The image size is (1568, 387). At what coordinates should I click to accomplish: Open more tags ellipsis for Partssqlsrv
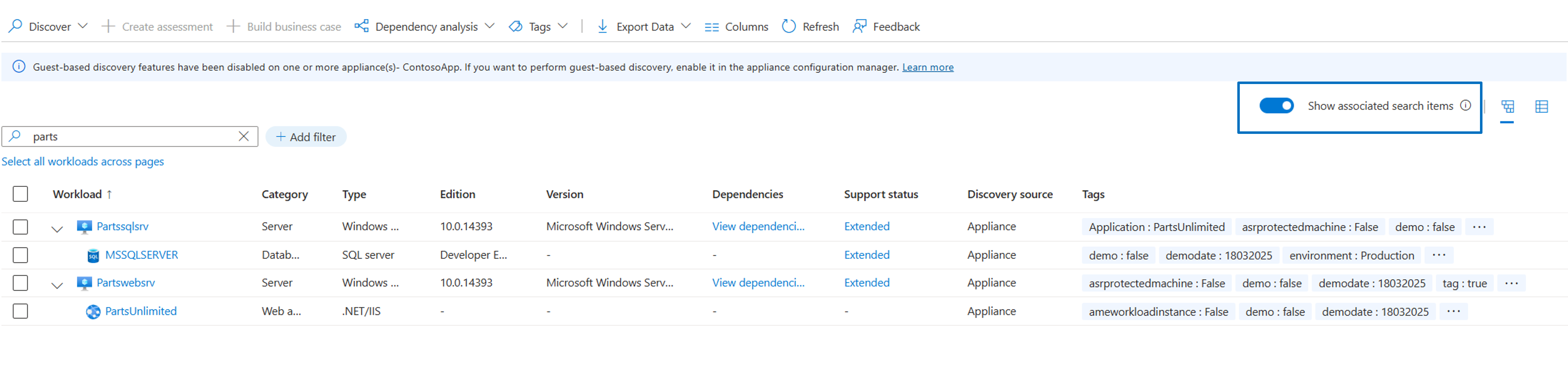coord(1479,227)
